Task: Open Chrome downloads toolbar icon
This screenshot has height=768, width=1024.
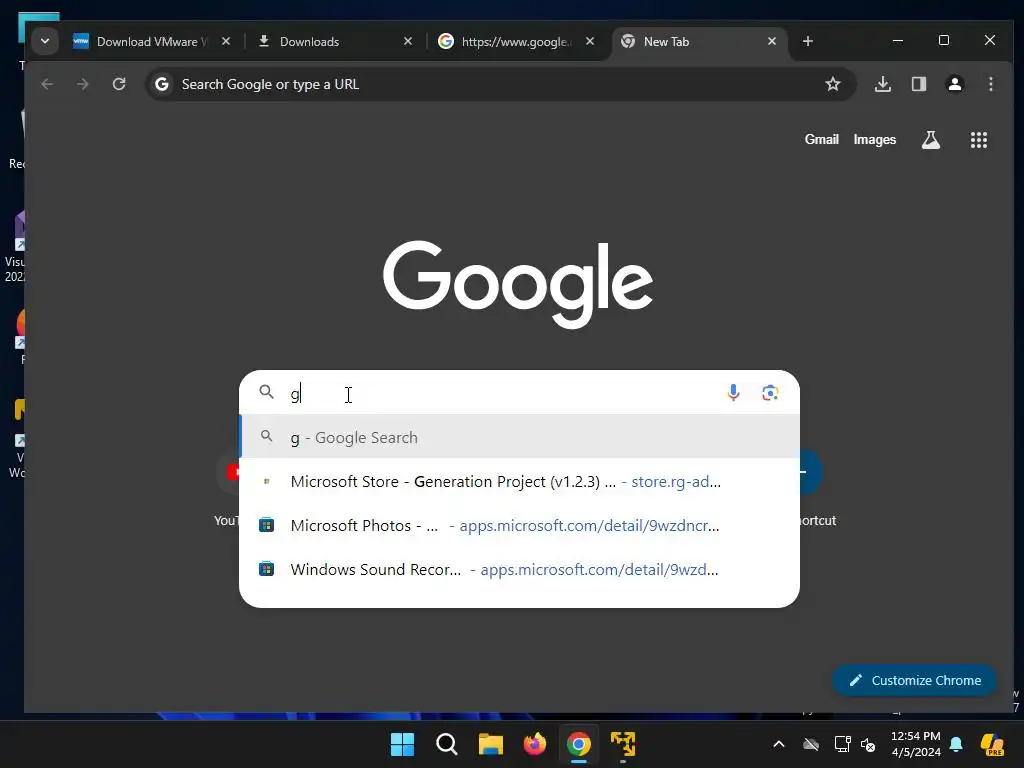Action: (x=883, y=84)
